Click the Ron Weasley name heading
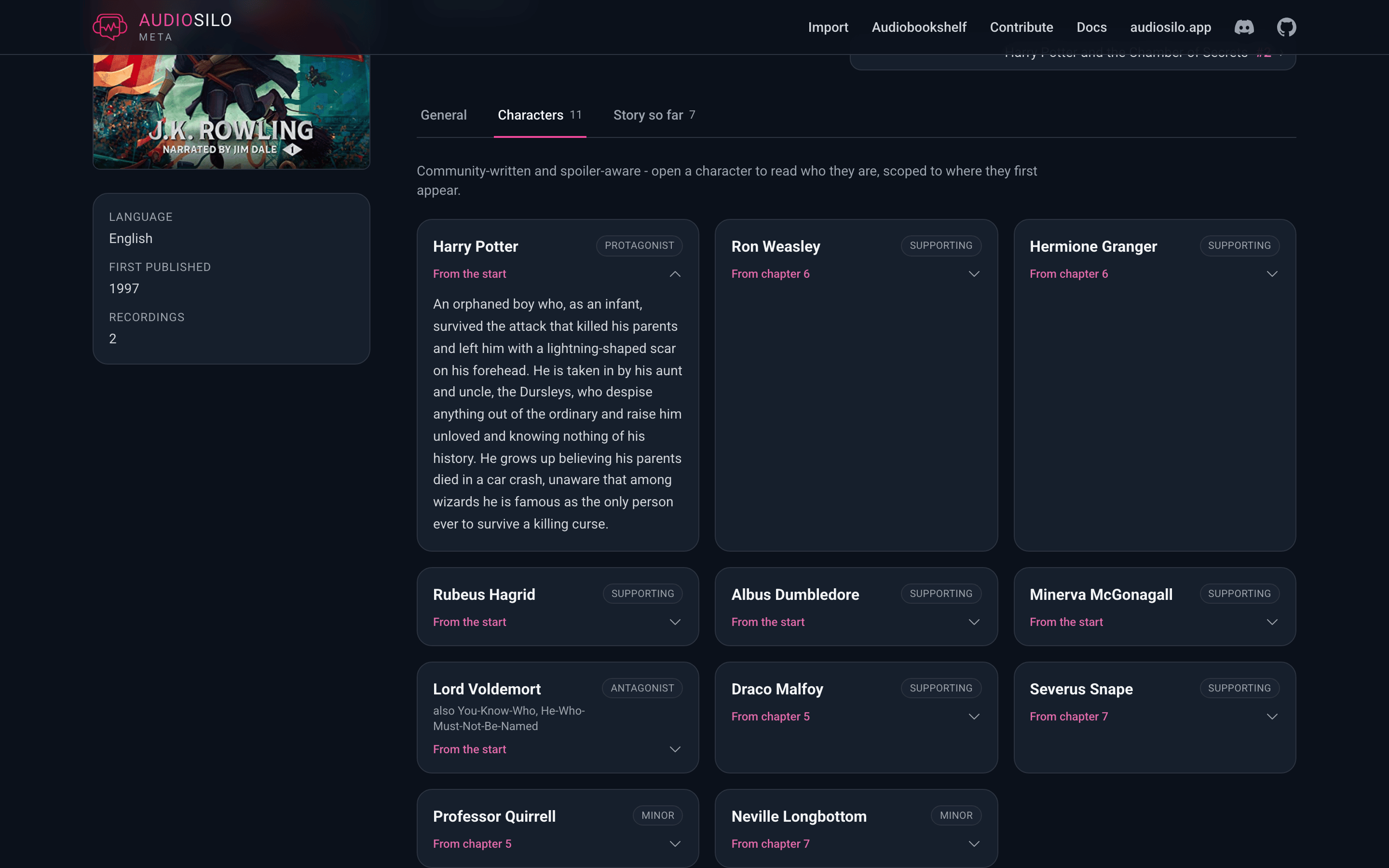 776,246
